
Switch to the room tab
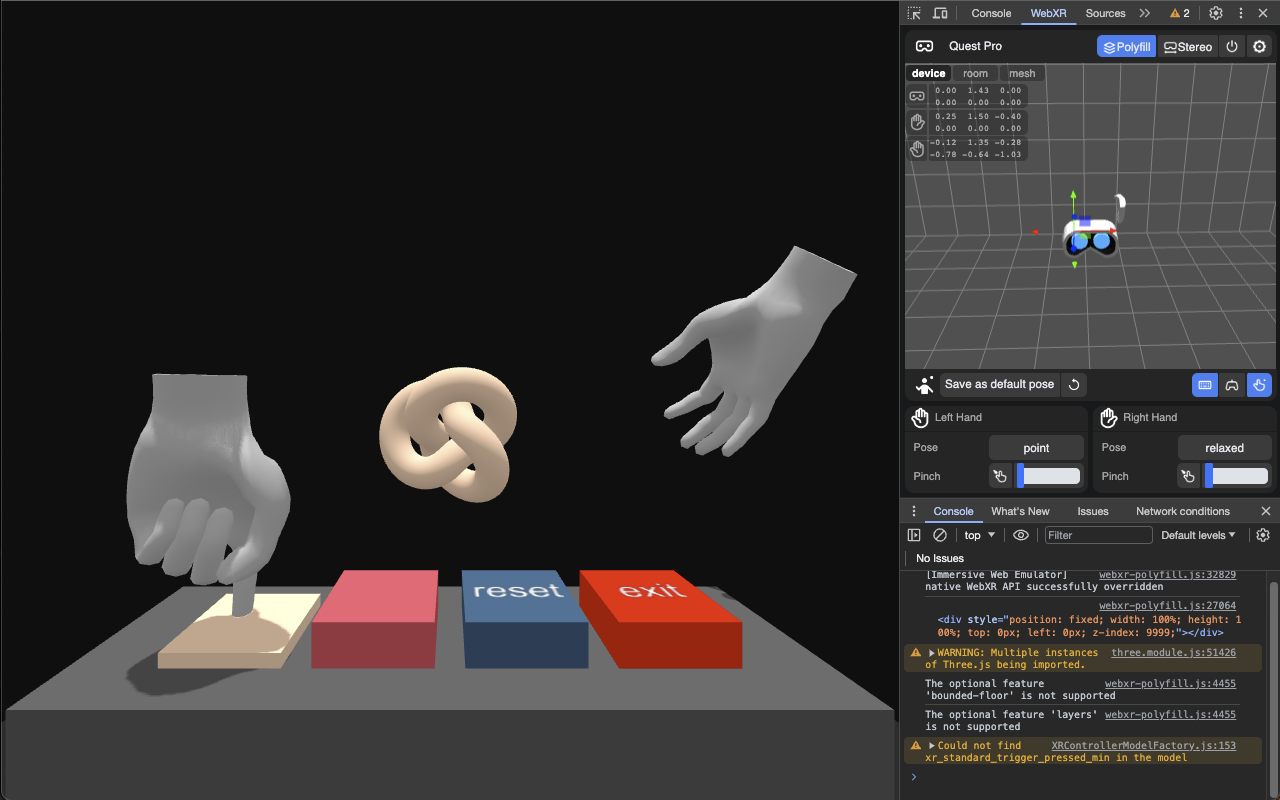[975, 73]
